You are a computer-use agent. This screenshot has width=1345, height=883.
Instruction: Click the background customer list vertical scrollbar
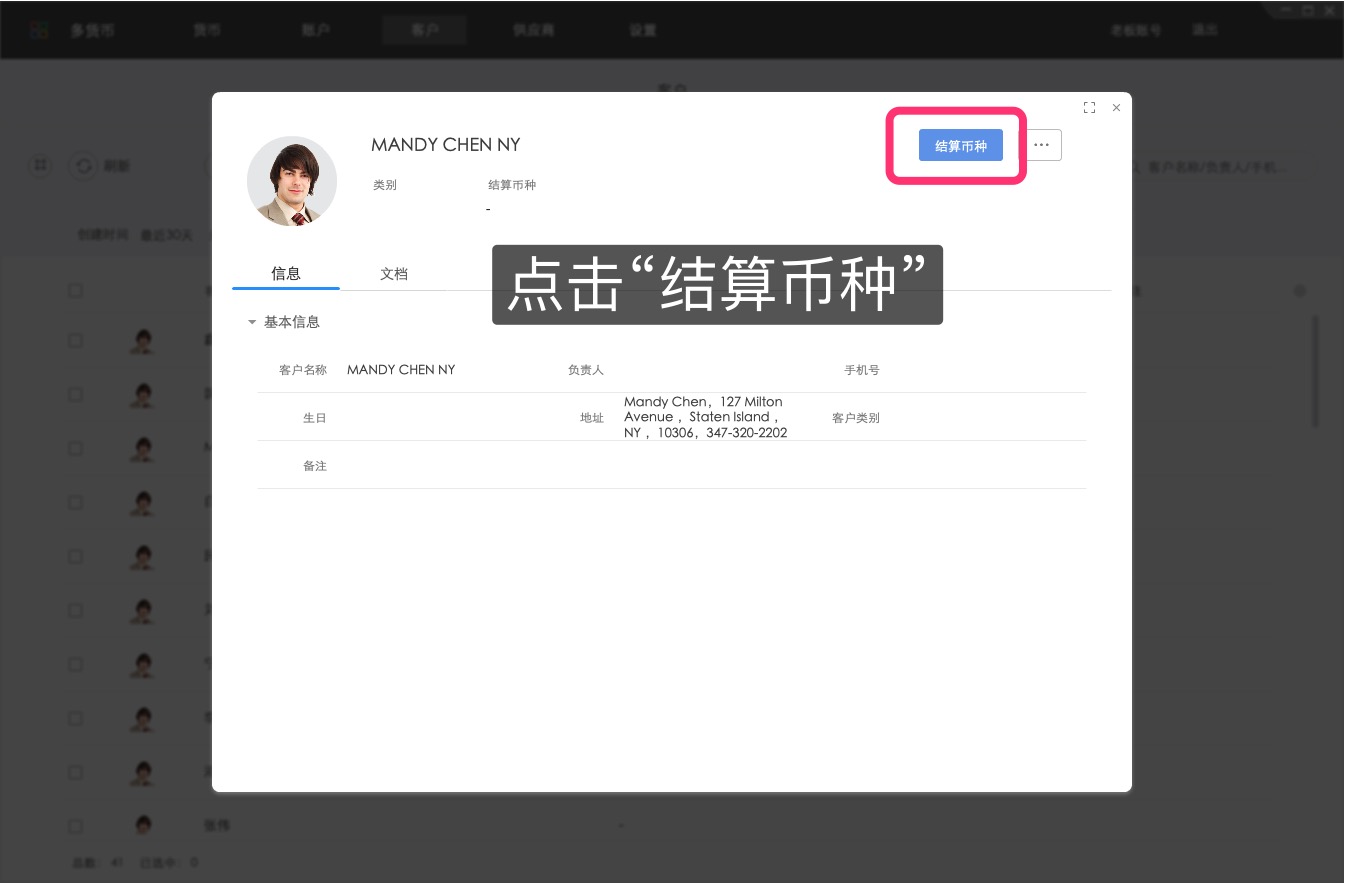pos(1315,372)
